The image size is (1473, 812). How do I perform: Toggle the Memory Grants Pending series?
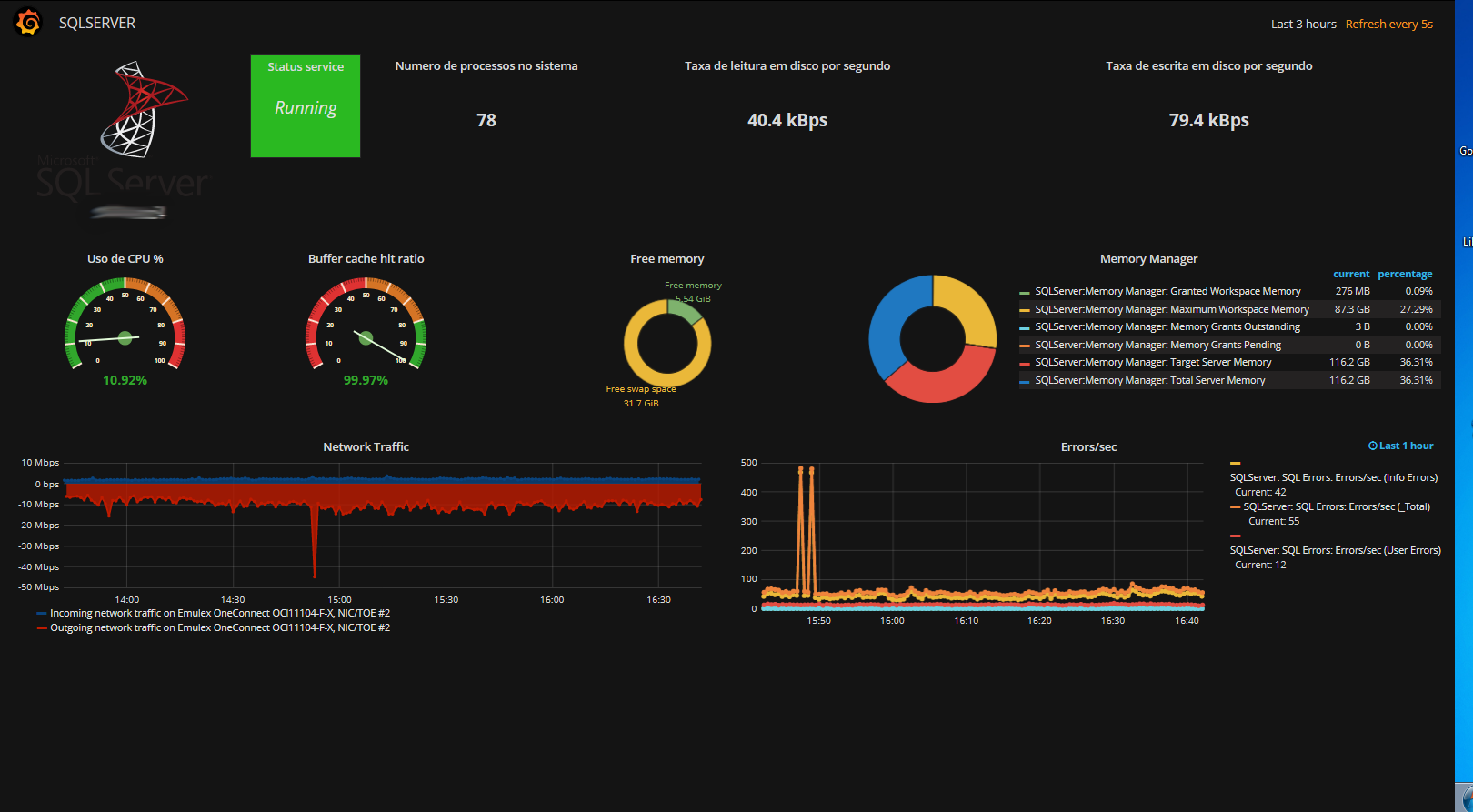click(x=1157, y=346)
